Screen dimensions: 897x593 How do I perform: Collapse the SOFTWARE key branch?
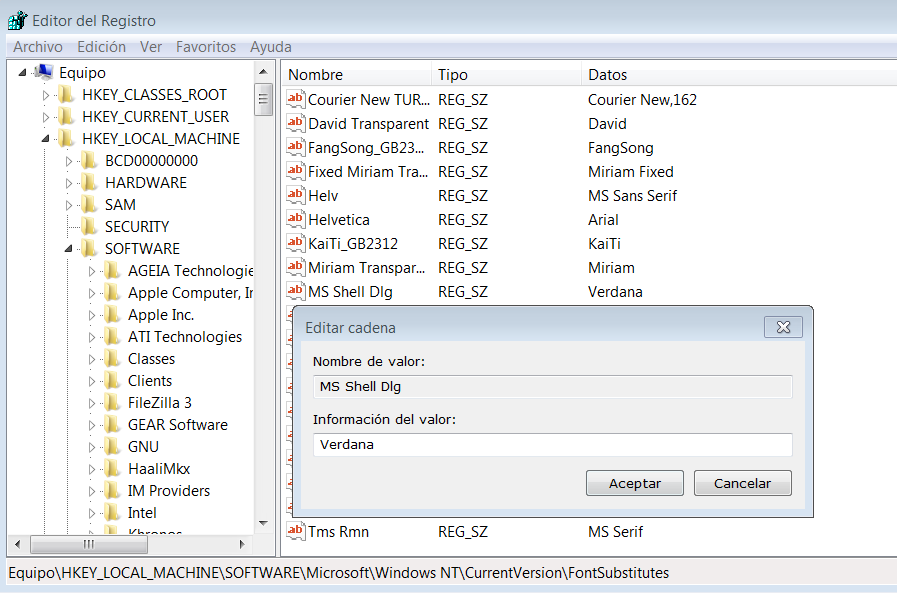(x=69, y=249)
